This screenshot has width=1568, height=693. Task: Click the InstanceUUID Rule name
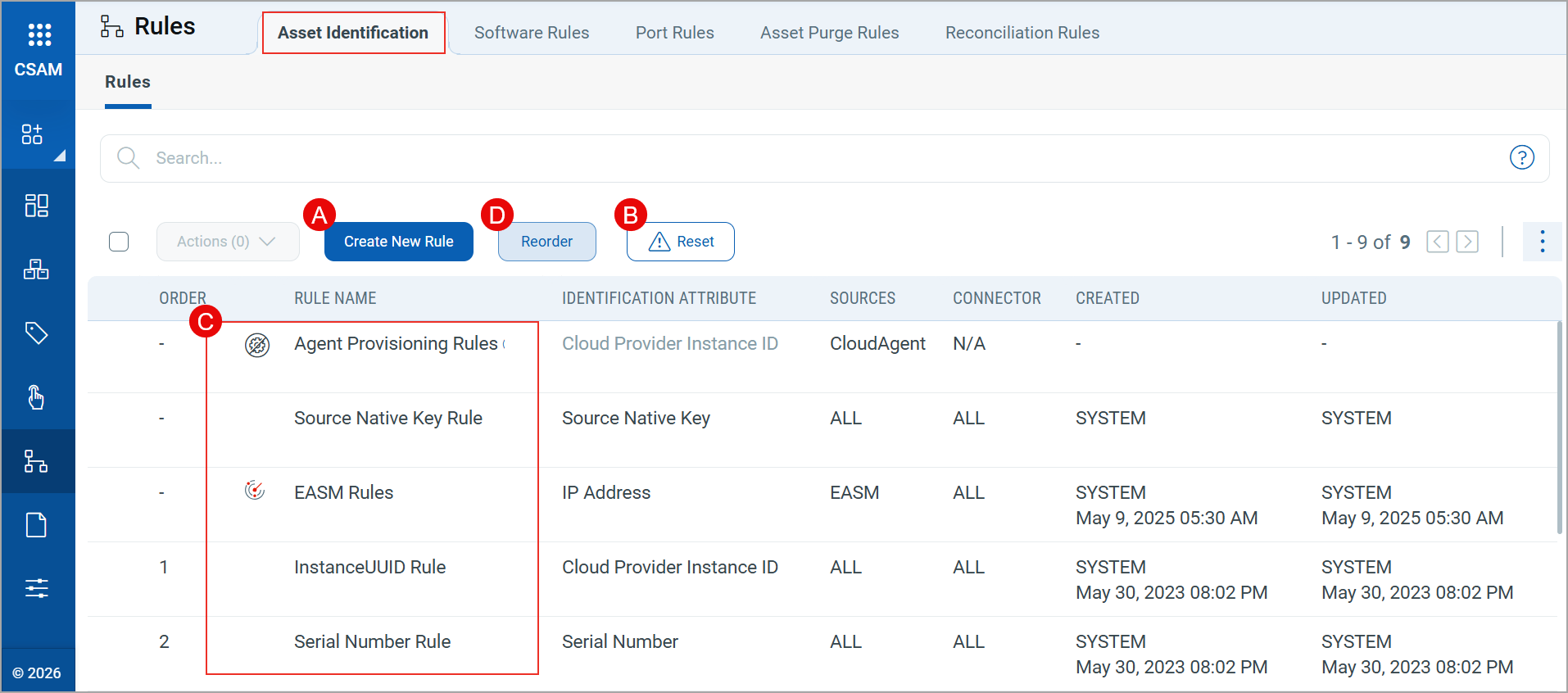pyautogui.click(x=370, y=567)
